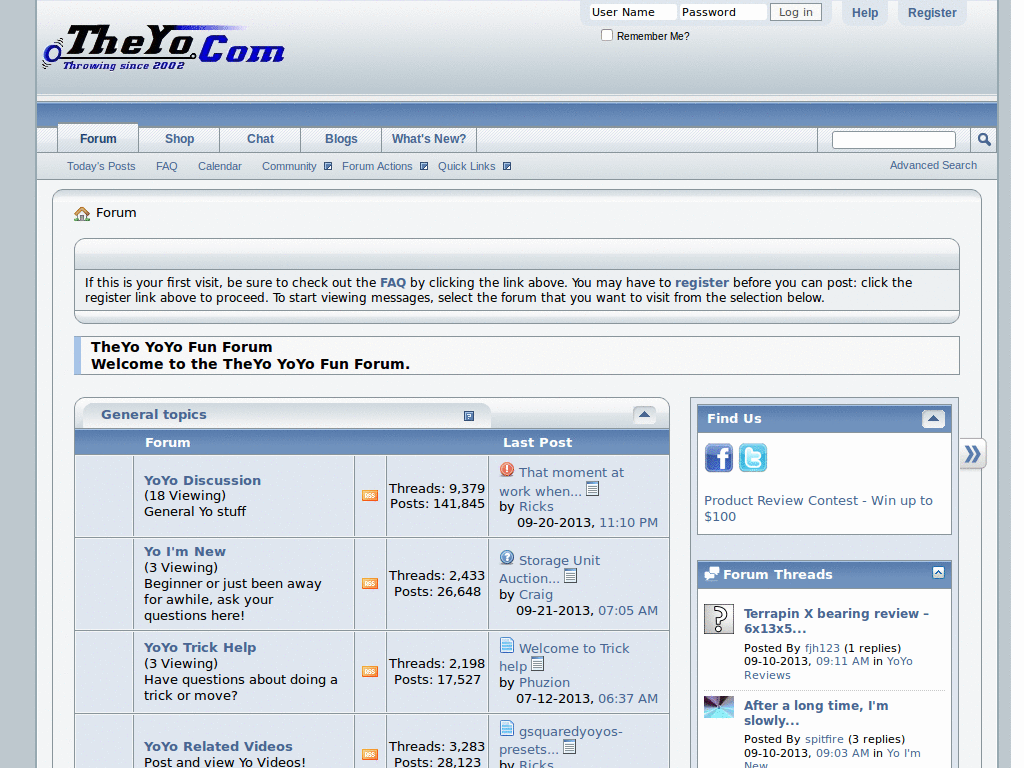Open user profile Phuzion
Viewport: 1024px width, 768px height.
tap(544, 682)
